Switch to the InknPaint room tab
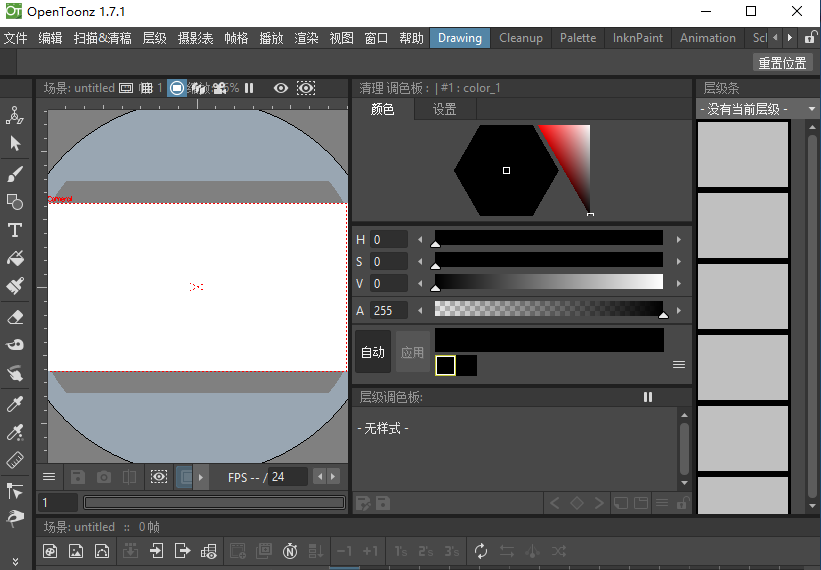821x570 pixels. [637, 38]
